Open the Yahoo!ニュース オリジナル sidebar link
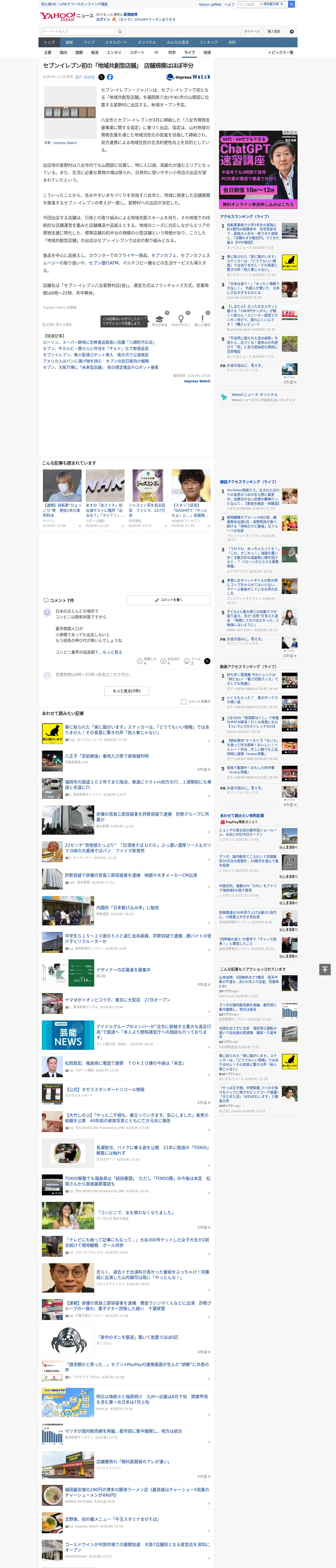Image resolution: width=336 pixels, height=1568 pixels. click(255, 394)
